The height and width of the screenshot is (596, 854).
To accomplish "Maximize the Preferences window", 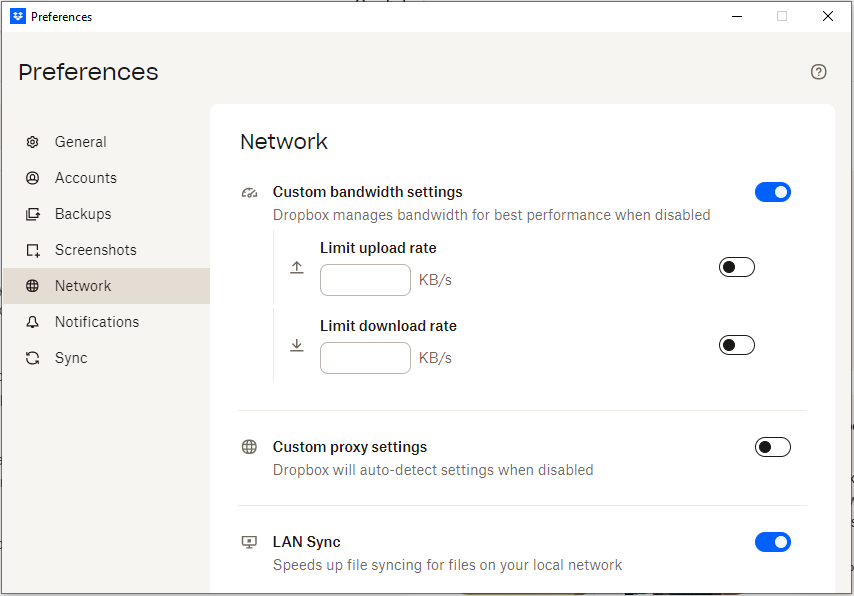I will click(782, 16).
